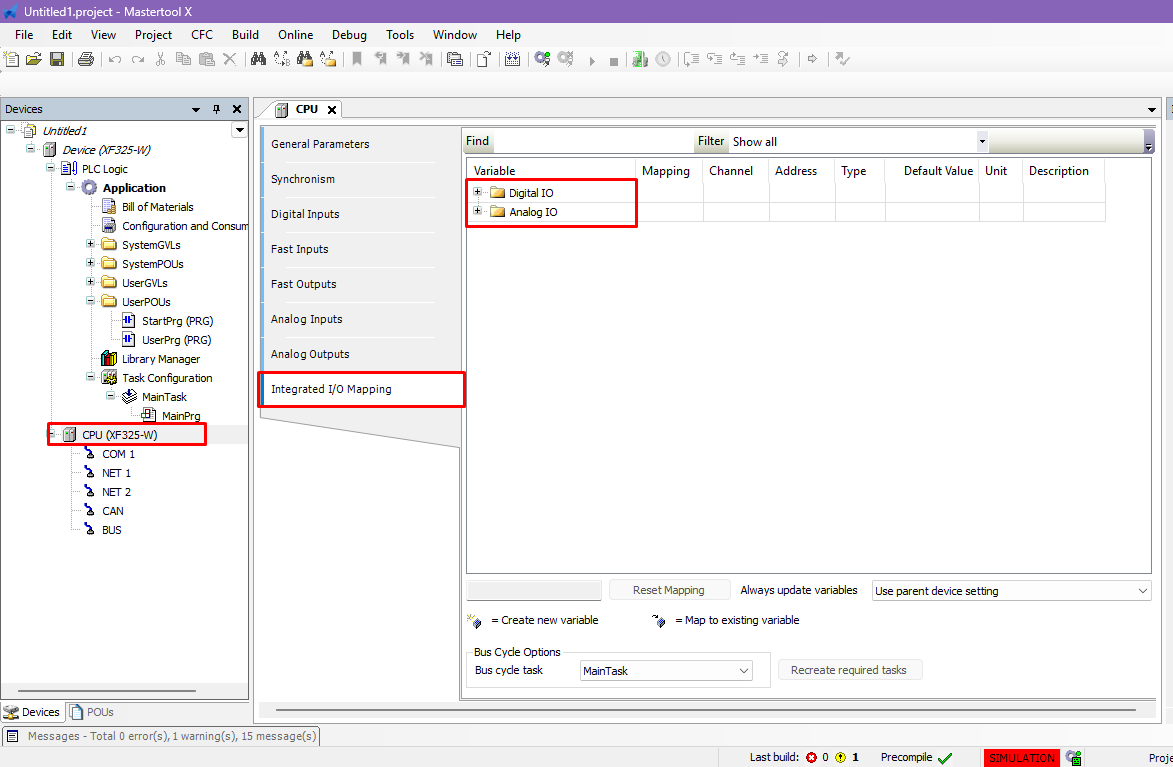1173x767 pixels.
Task: Select NET 1 in the device tree
Action: click(x=116, y=473)
